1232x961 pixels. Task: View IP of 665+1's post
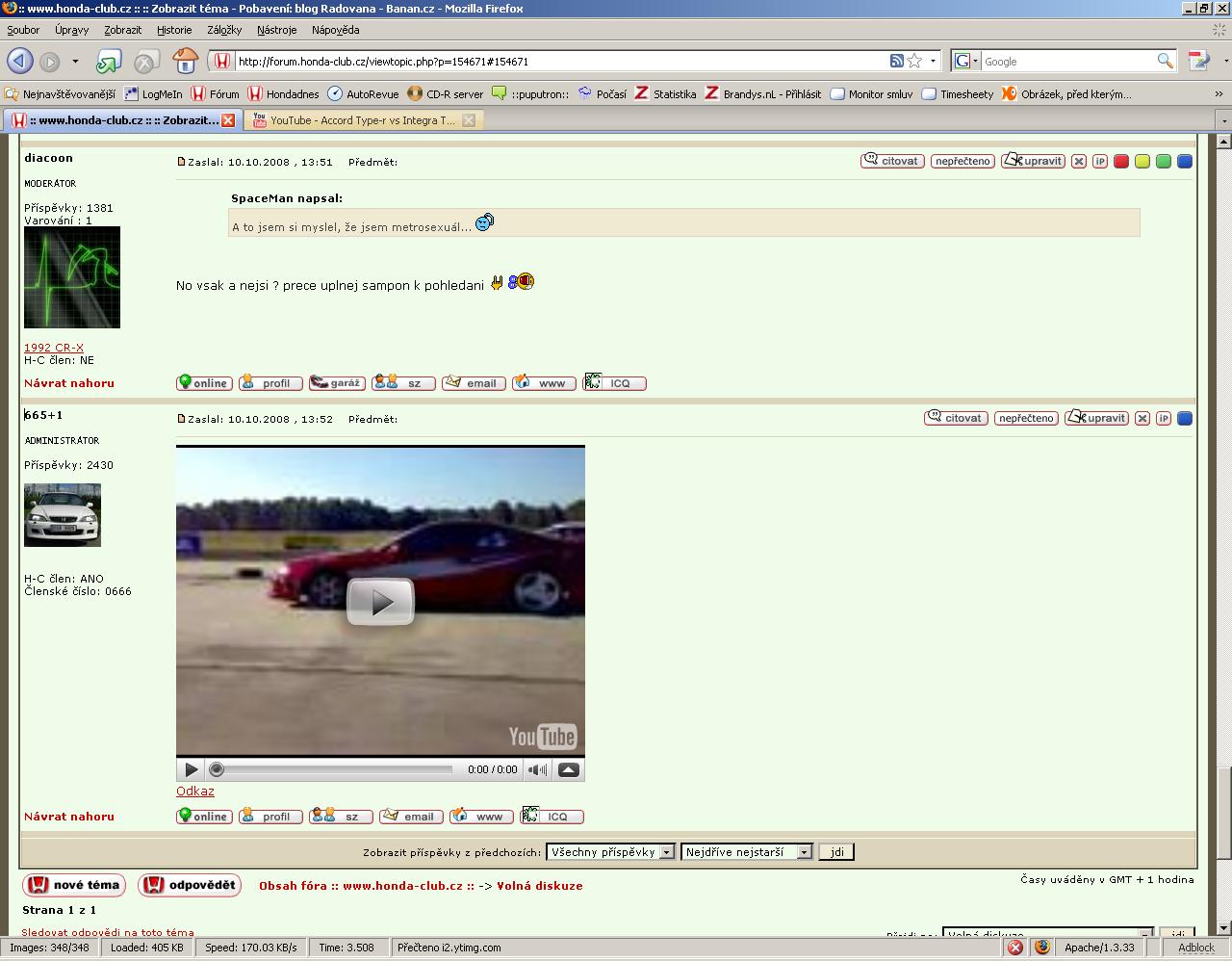point(1164,419)
